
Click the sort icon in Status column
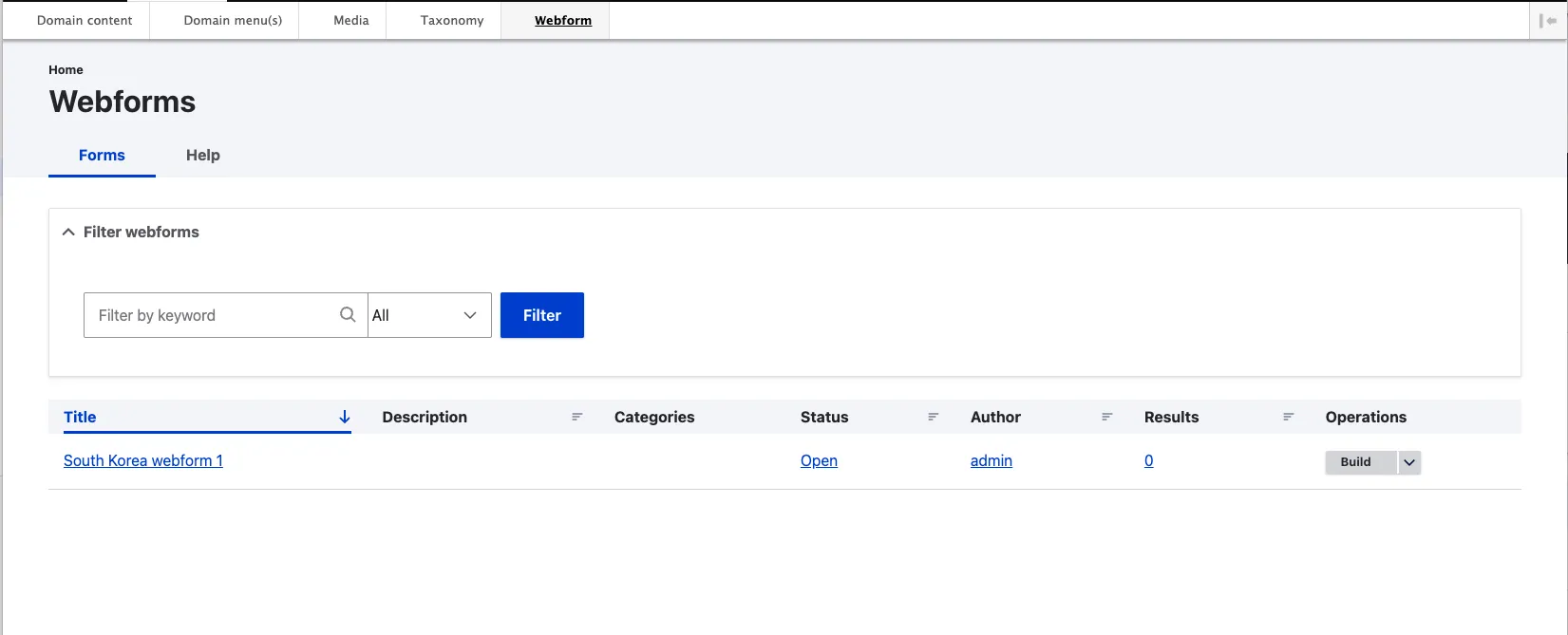pos(933,417)
